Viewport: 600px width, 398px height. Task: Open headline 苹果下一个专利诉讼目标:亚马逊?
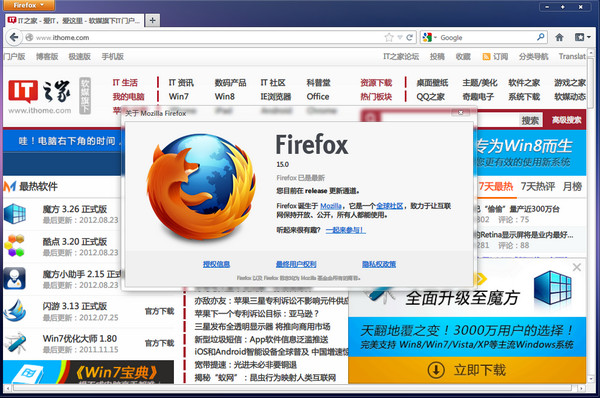(256, 314)
